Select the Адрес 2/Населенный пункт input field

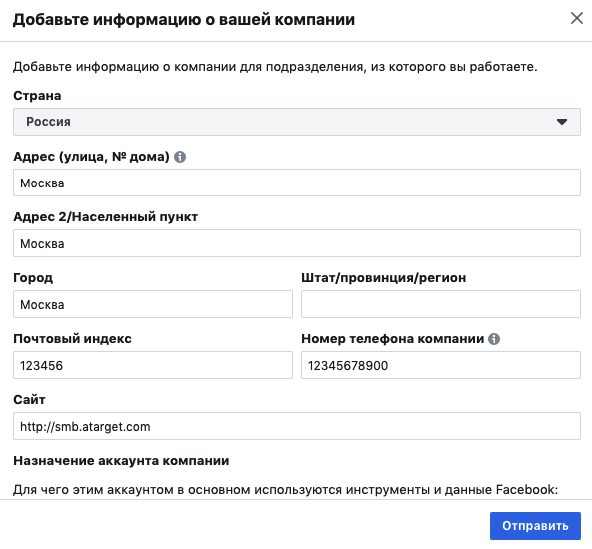click(297, 243)
